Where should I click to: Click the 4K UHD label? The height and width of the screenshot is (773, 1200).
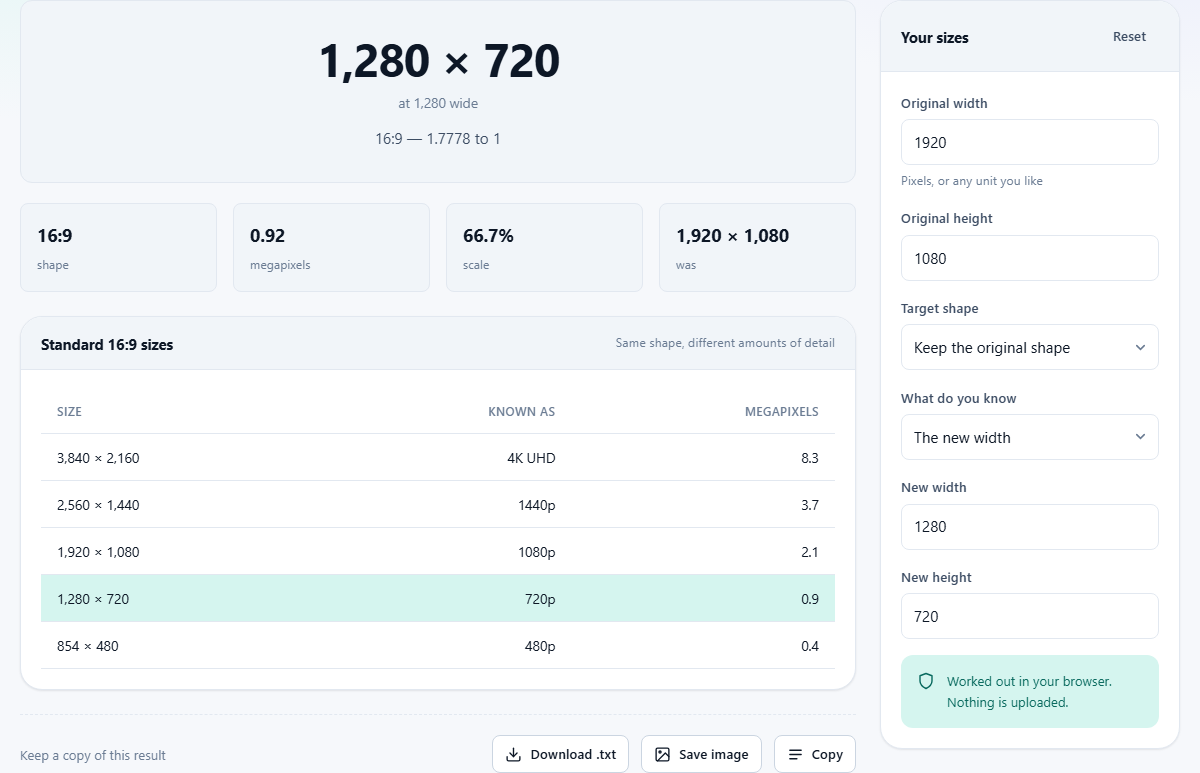tap(530, 458)
